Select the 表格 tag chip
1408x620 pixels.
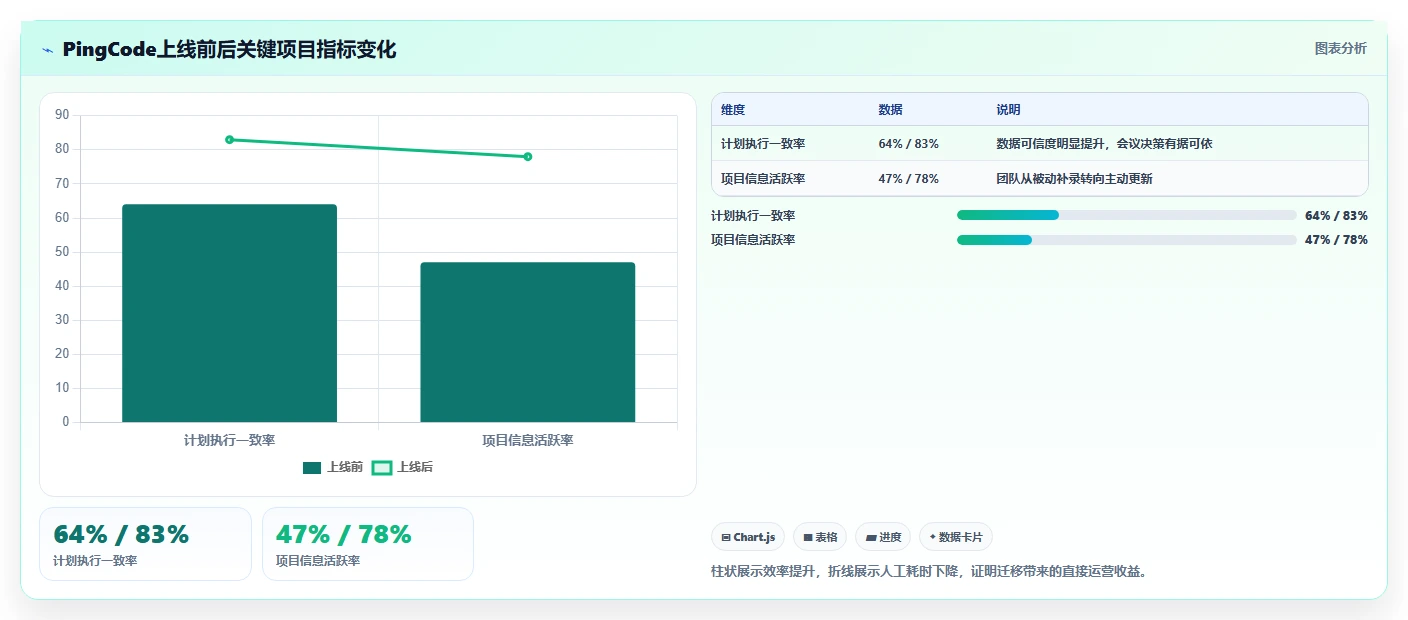820,537
